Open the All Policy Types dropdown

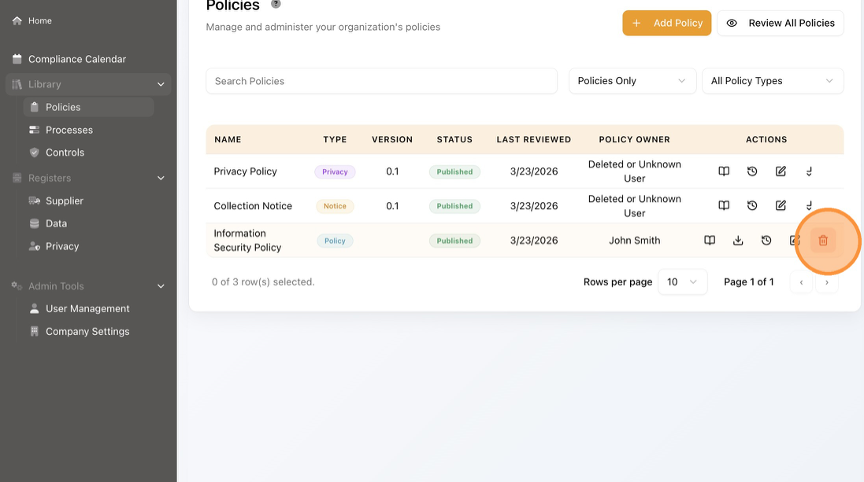[x=772, y=81]
